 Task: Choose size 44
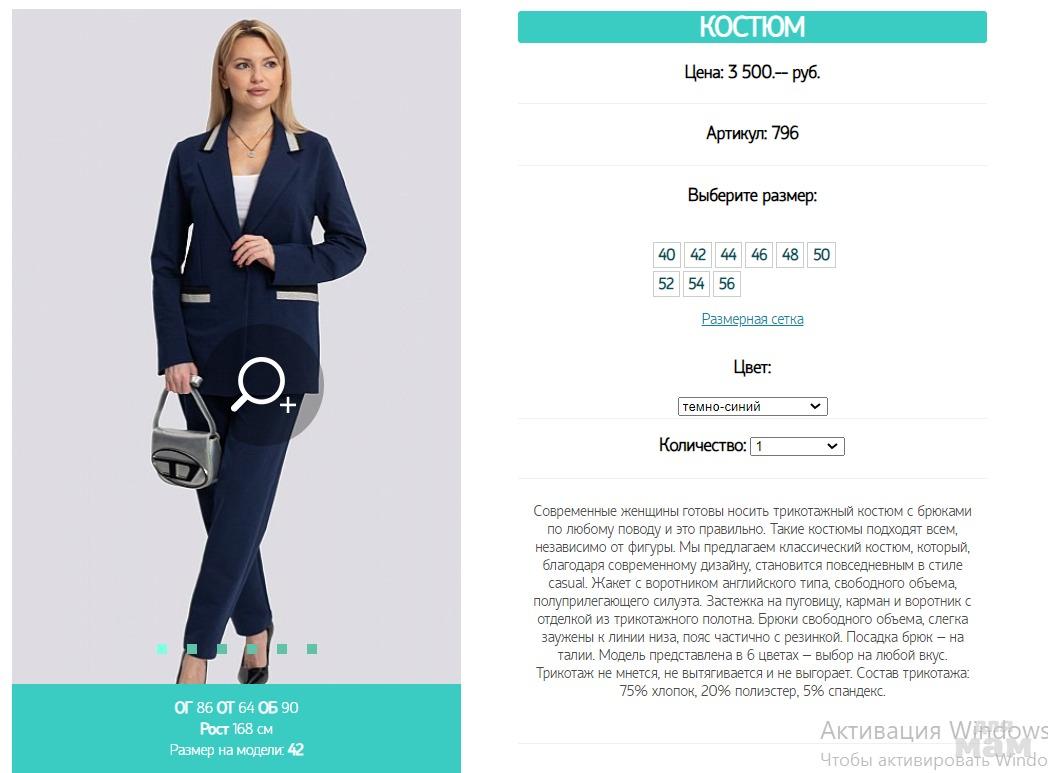[x=728, y=255]
